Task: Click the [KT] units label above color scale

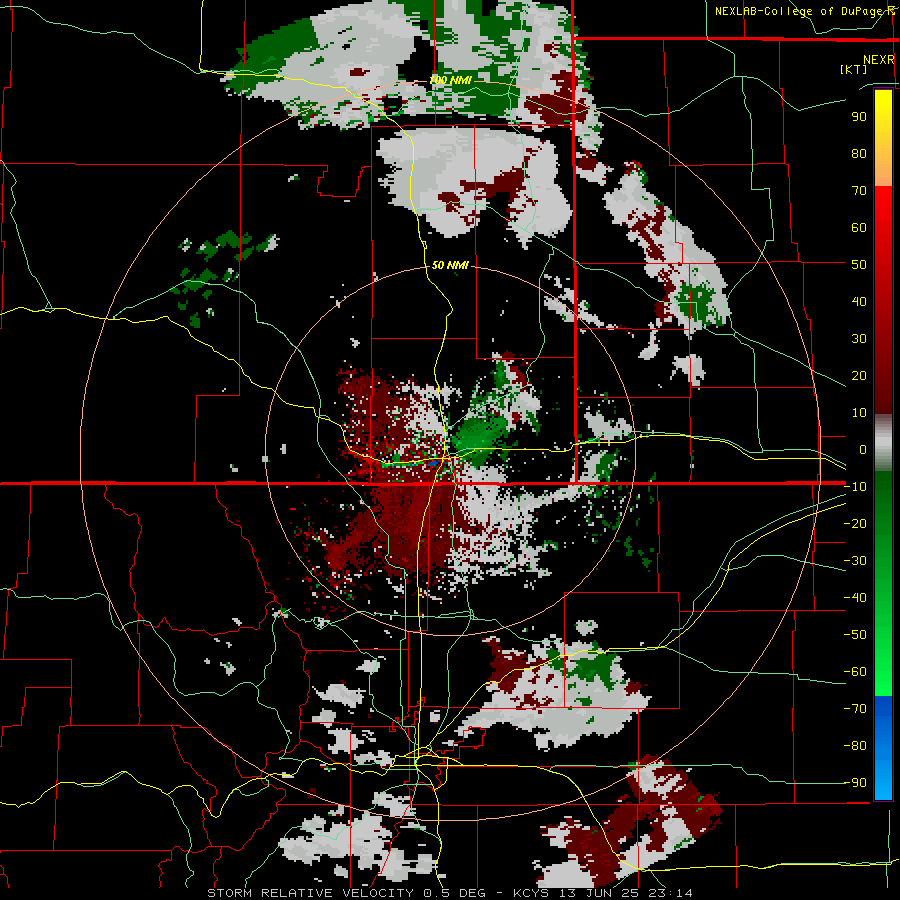Action: [854, 69]
